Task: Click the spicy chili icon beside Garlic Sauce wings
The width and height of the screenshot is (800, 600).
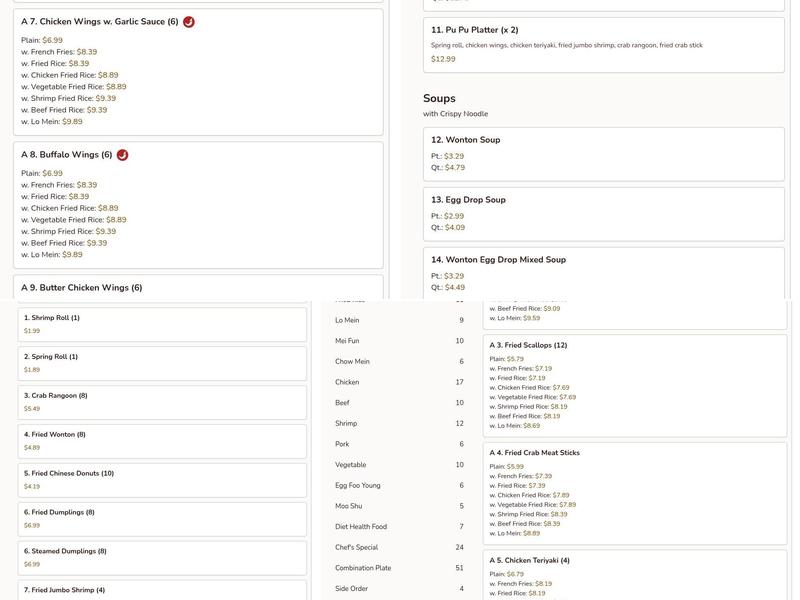Action: coord(189,22)
